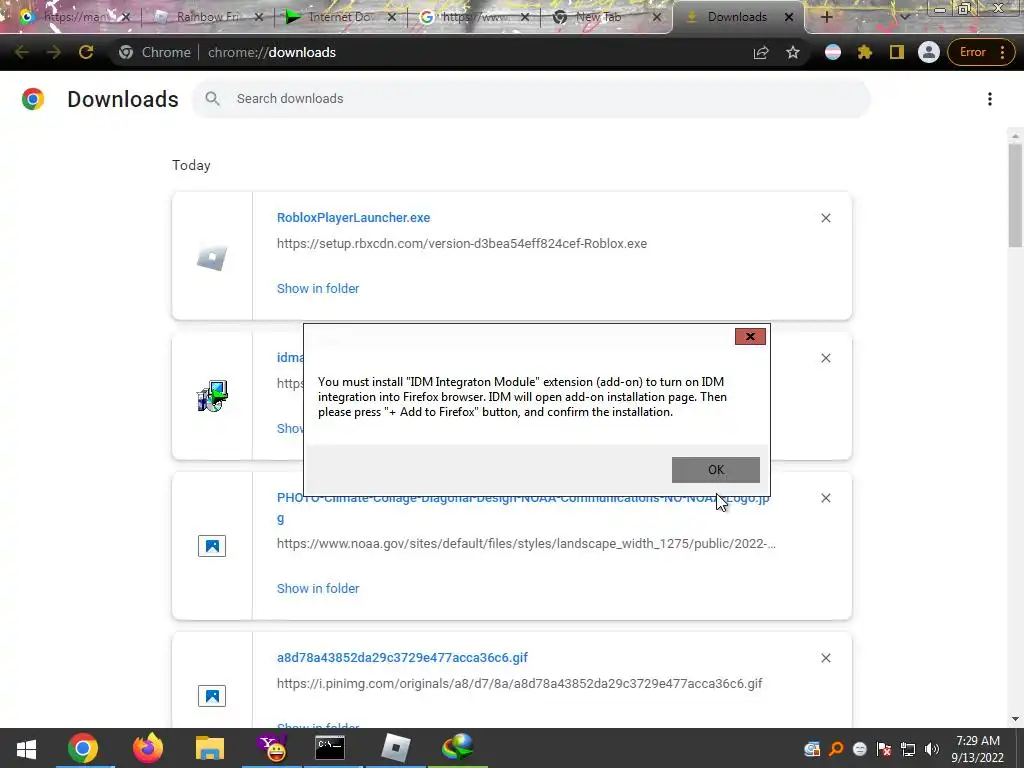
Task: Go back using the browser back arrow
Action: (22, 52)
